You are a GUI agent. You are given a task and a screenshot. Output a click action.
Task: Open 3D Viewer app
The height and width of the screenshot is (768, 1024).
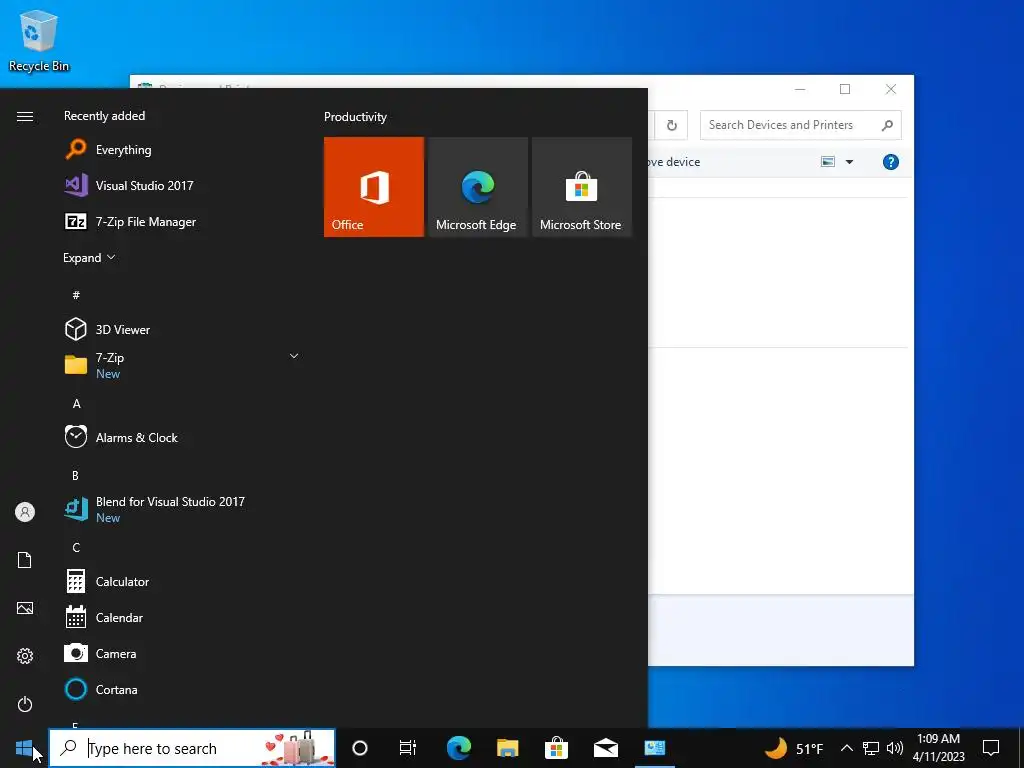pos(183,329)
